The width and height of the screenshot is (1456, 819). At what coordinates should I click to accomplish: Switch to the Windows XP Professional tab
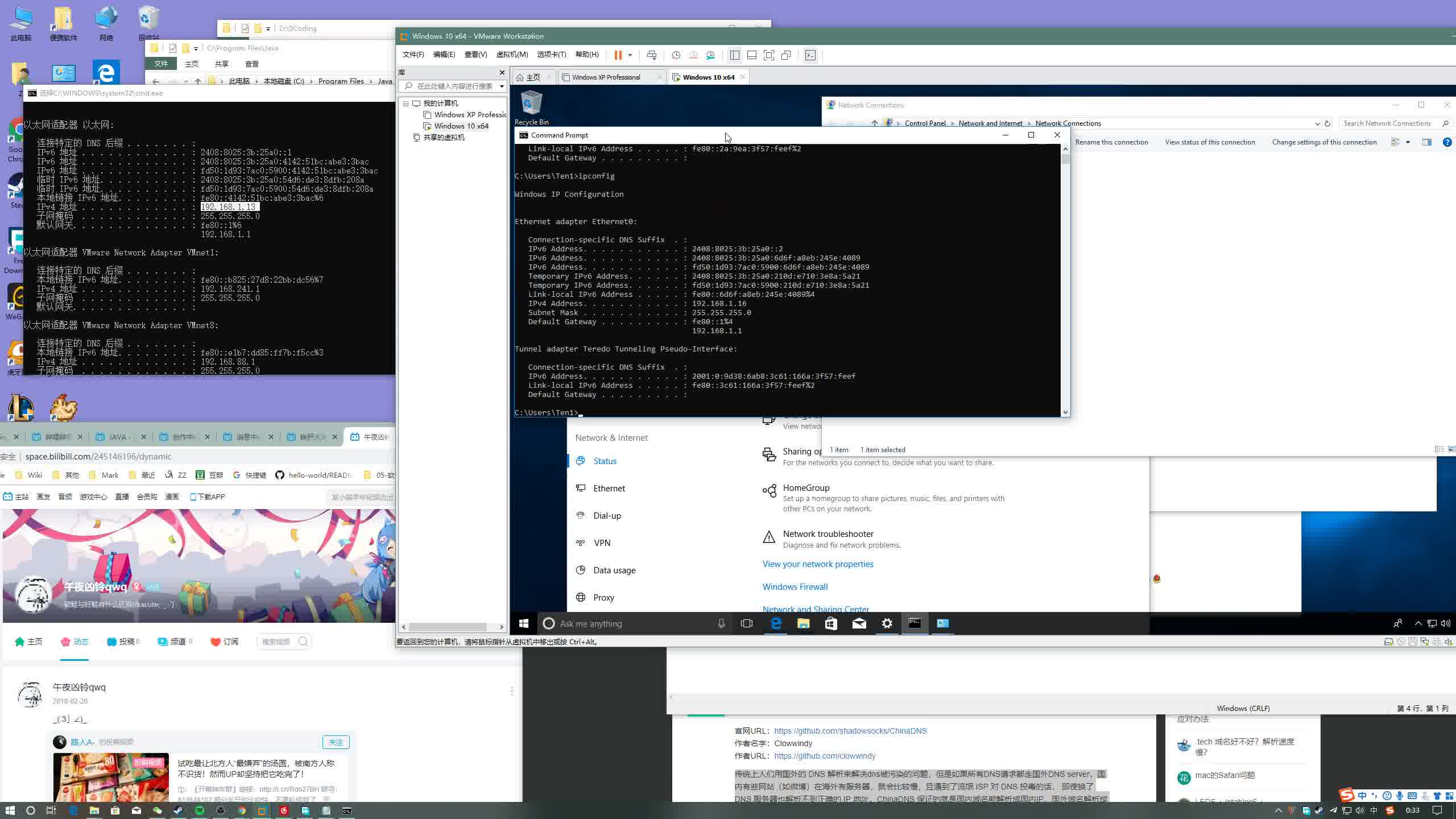[606, 77]
